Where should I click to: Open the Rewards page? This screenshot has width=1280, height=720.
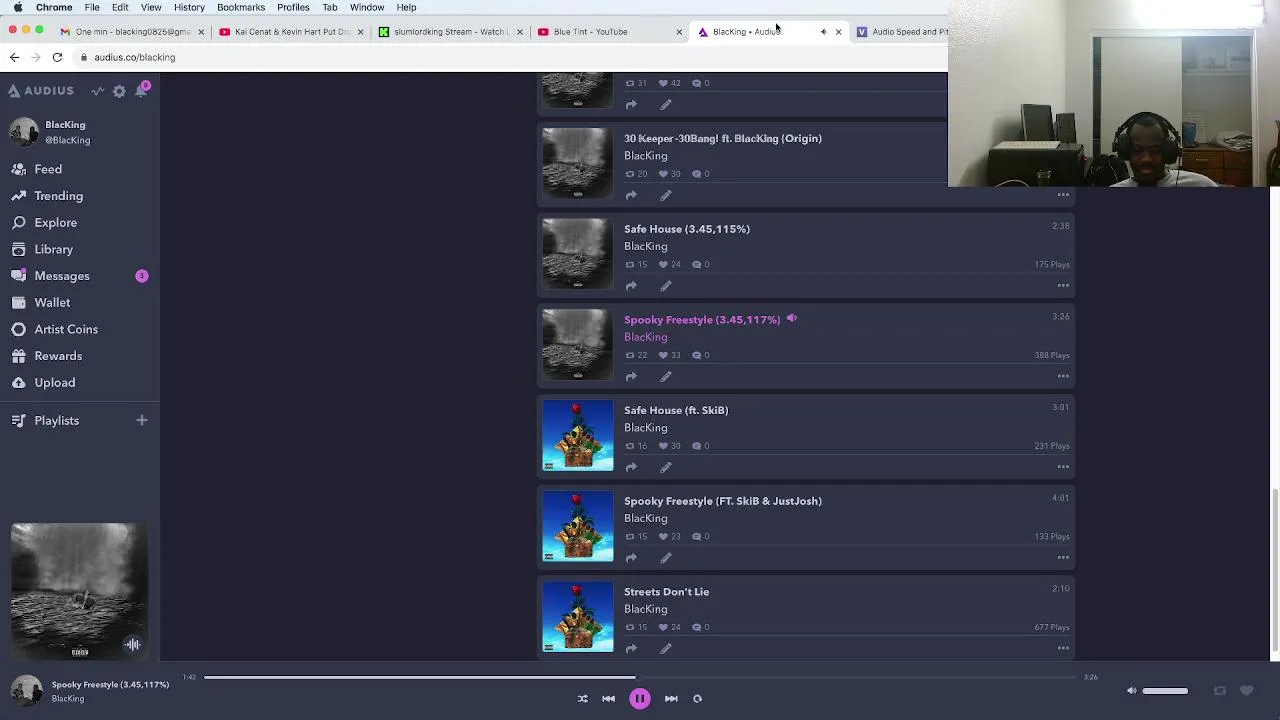click(x=58, y=356)
